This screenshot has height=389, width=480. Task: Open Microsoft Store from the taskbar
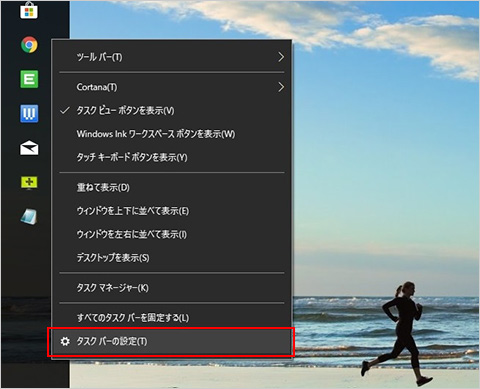point(29,11)
